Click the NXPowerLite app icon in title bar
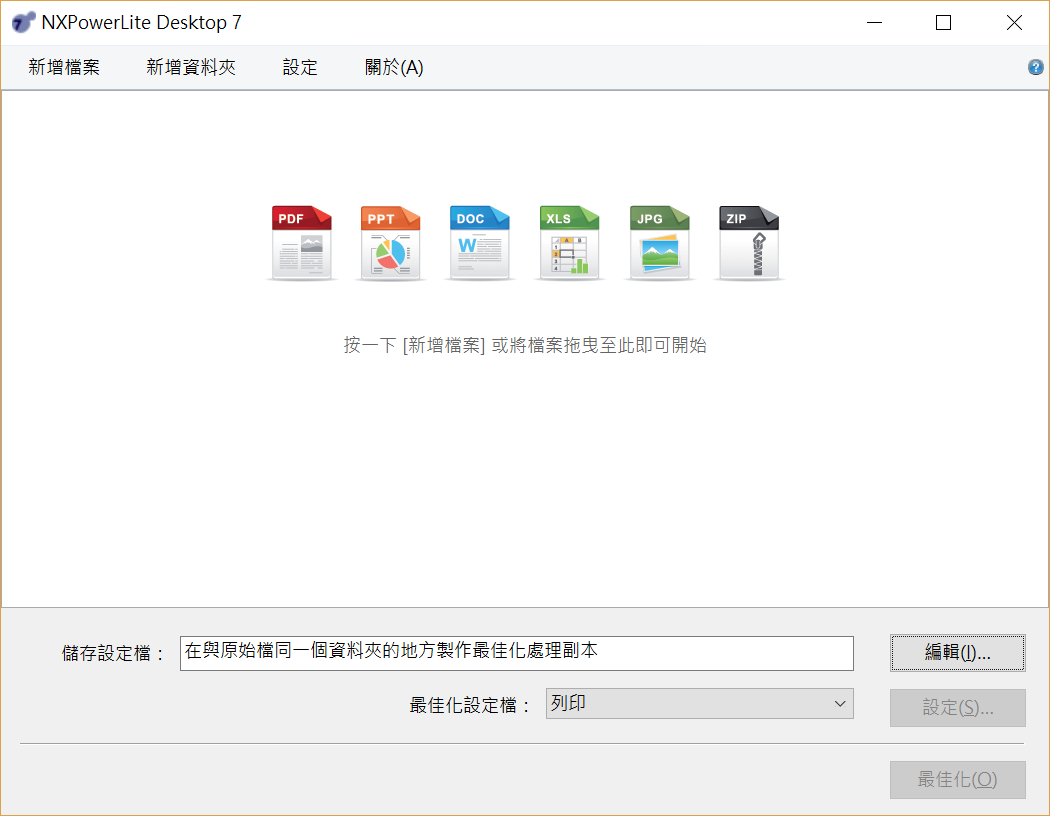This screenshot has width=1050, height=816. [23, 22]
